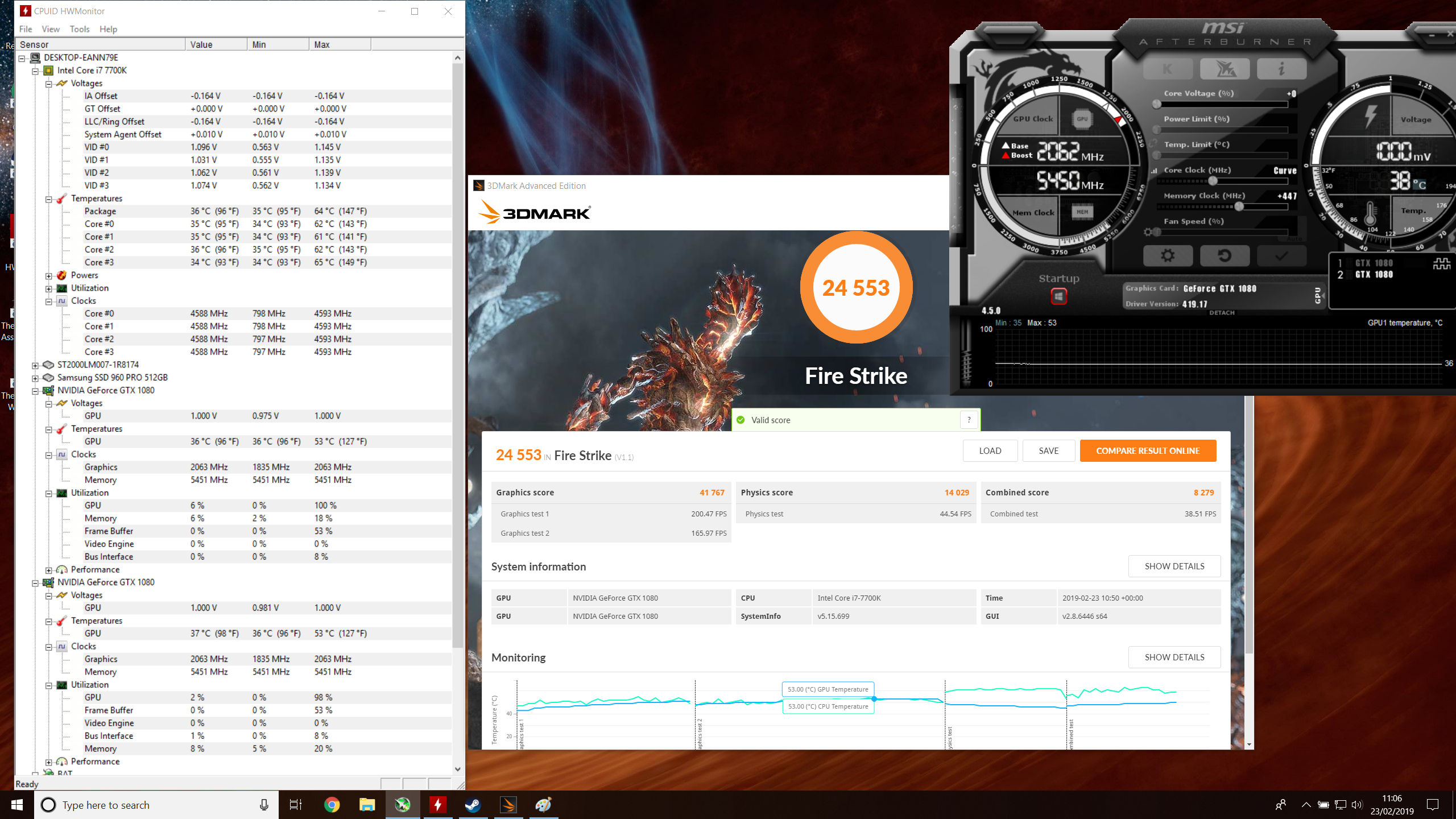The width and height of the screenshot is (1456, 819).
Task: Click COMPARE RESULT ONLINE button
Action: click(1148, 450)
